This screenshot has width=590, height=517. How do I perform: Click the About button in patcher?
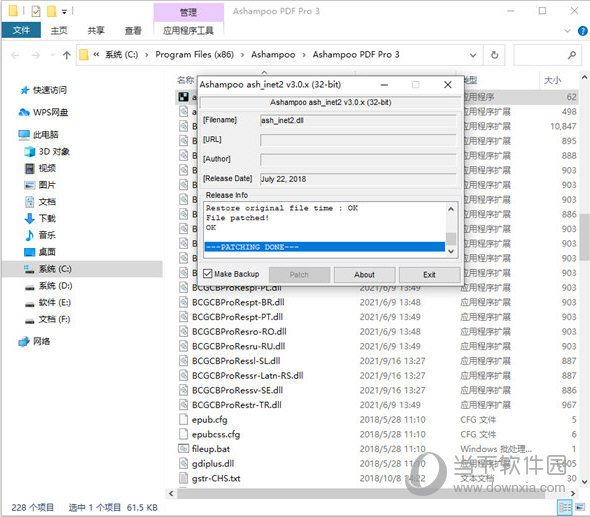(x=364, y=275)
